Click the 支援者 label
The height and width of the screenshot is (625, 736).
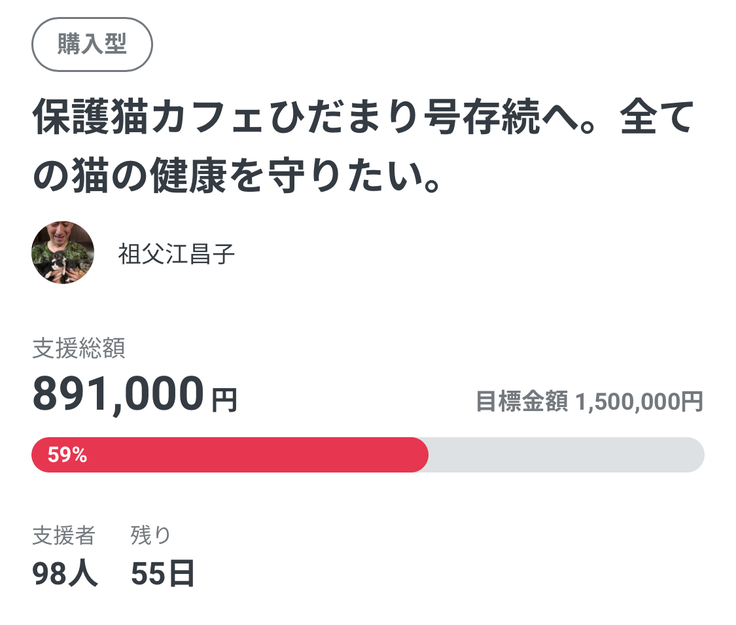tap(64, 534)
